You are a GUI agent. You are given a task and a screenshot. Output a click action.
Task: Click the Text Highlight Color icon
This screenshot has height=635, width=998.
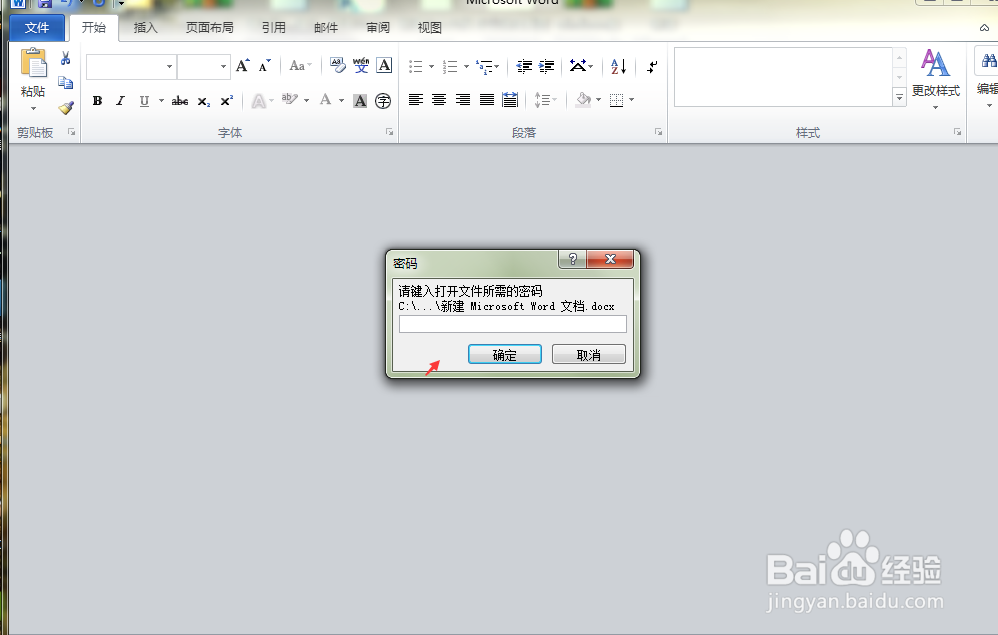pos(290,99)
